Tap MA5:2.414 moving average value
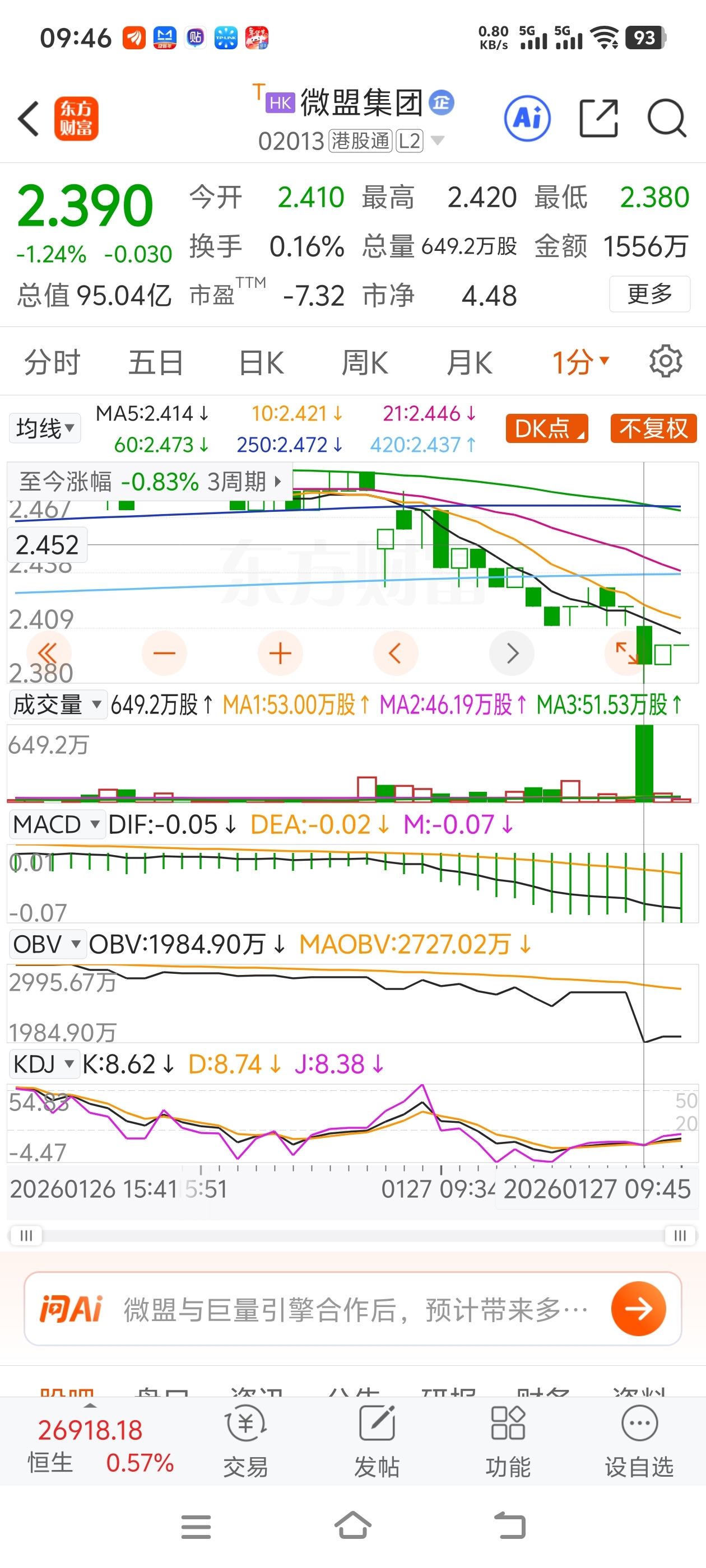 click(152, 413)
